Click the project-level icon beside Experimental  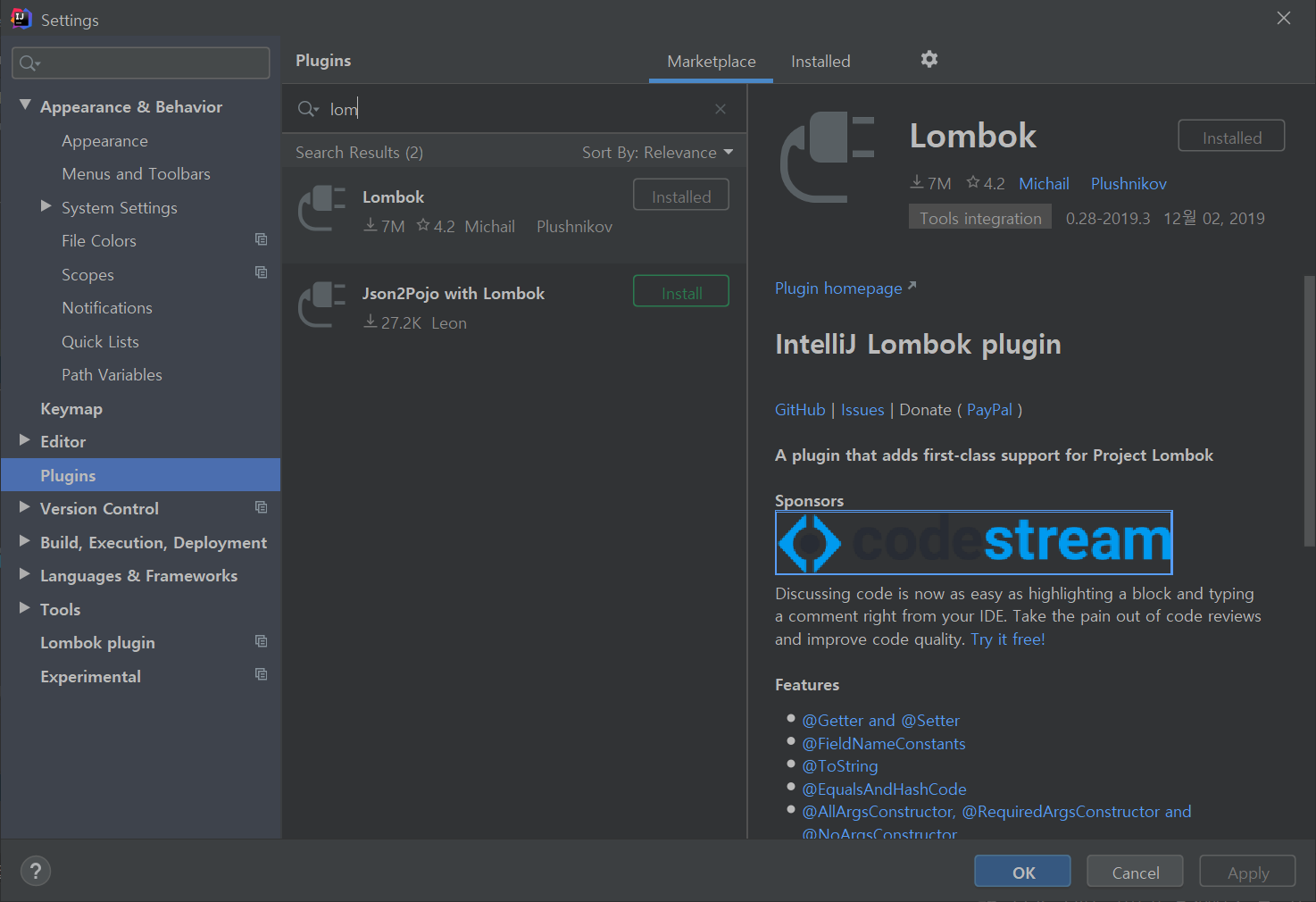(261, 674)
